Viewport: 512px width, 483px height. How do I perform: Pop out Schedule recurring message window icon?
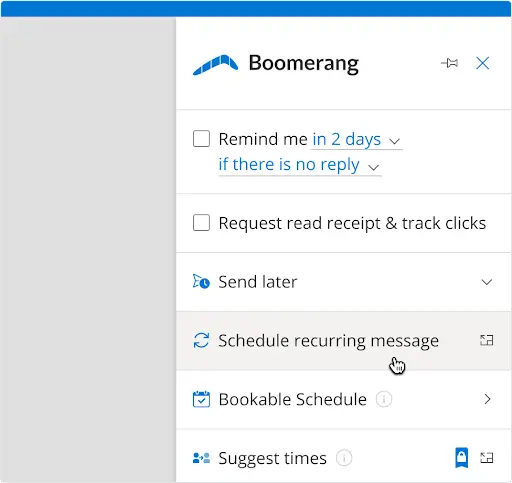pyautogui.click(x=487, y=340)
